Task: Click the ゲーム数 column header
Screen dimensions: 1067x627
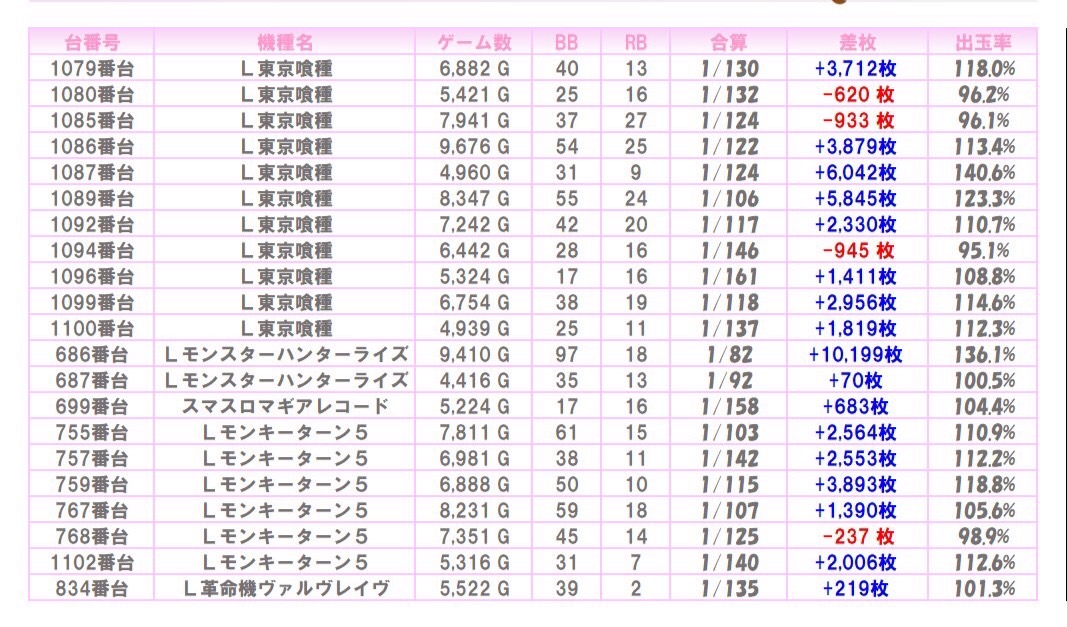Action: tap(475, 42)
